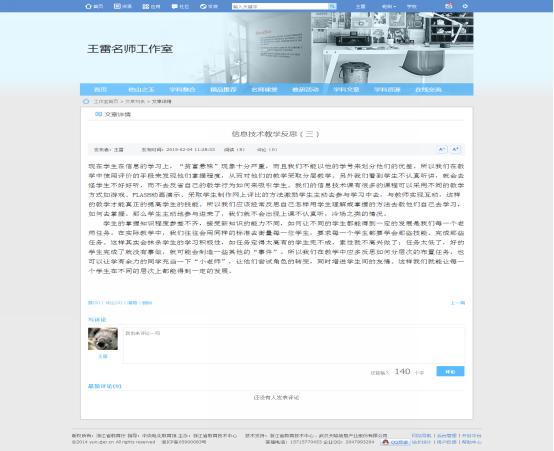Click the 王雷名师工作室 banner title
Screen dimensions: 554x451
click(130, 49)
